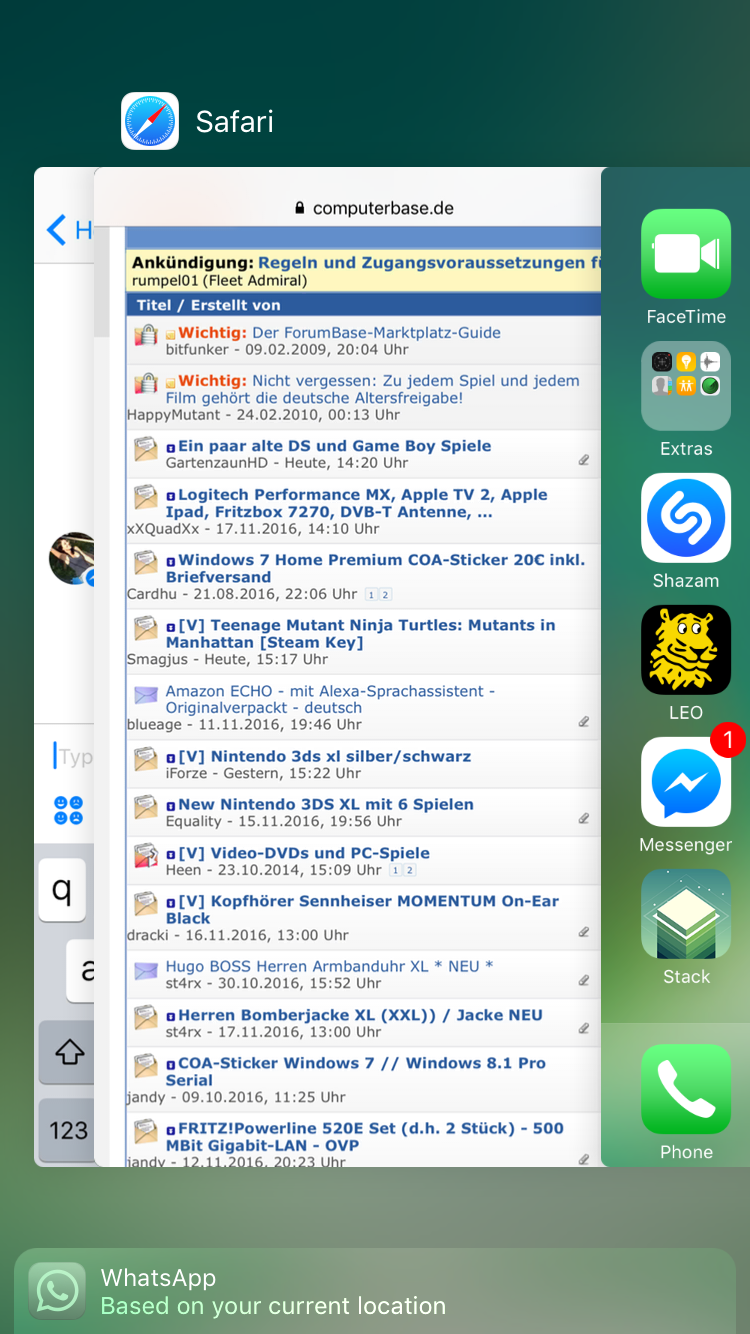The width and height of the screenshot is (750, 1334).
Task: Open the Amazon ECHO Alexa thread
Action: [x=330, y=699]
